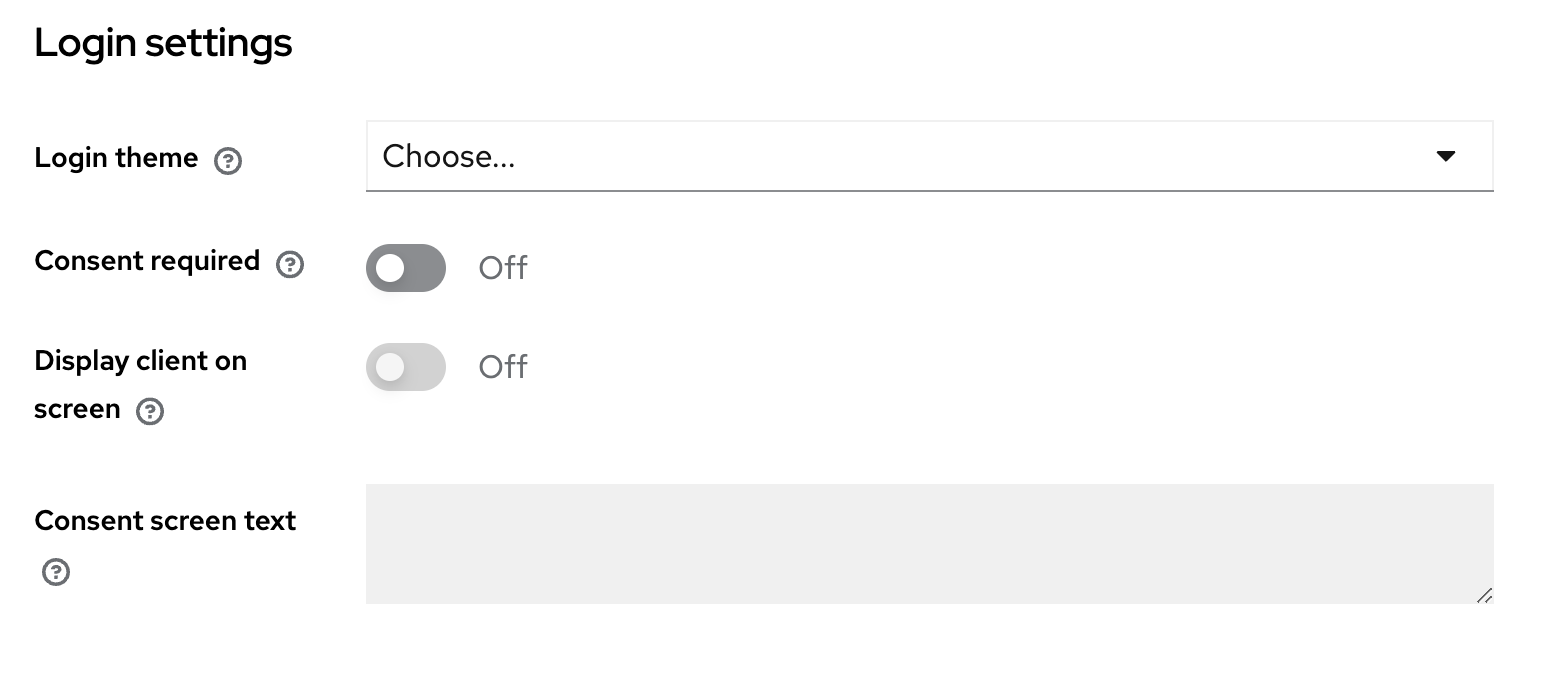Click help icon for Display client on screen

pos(150,411)
